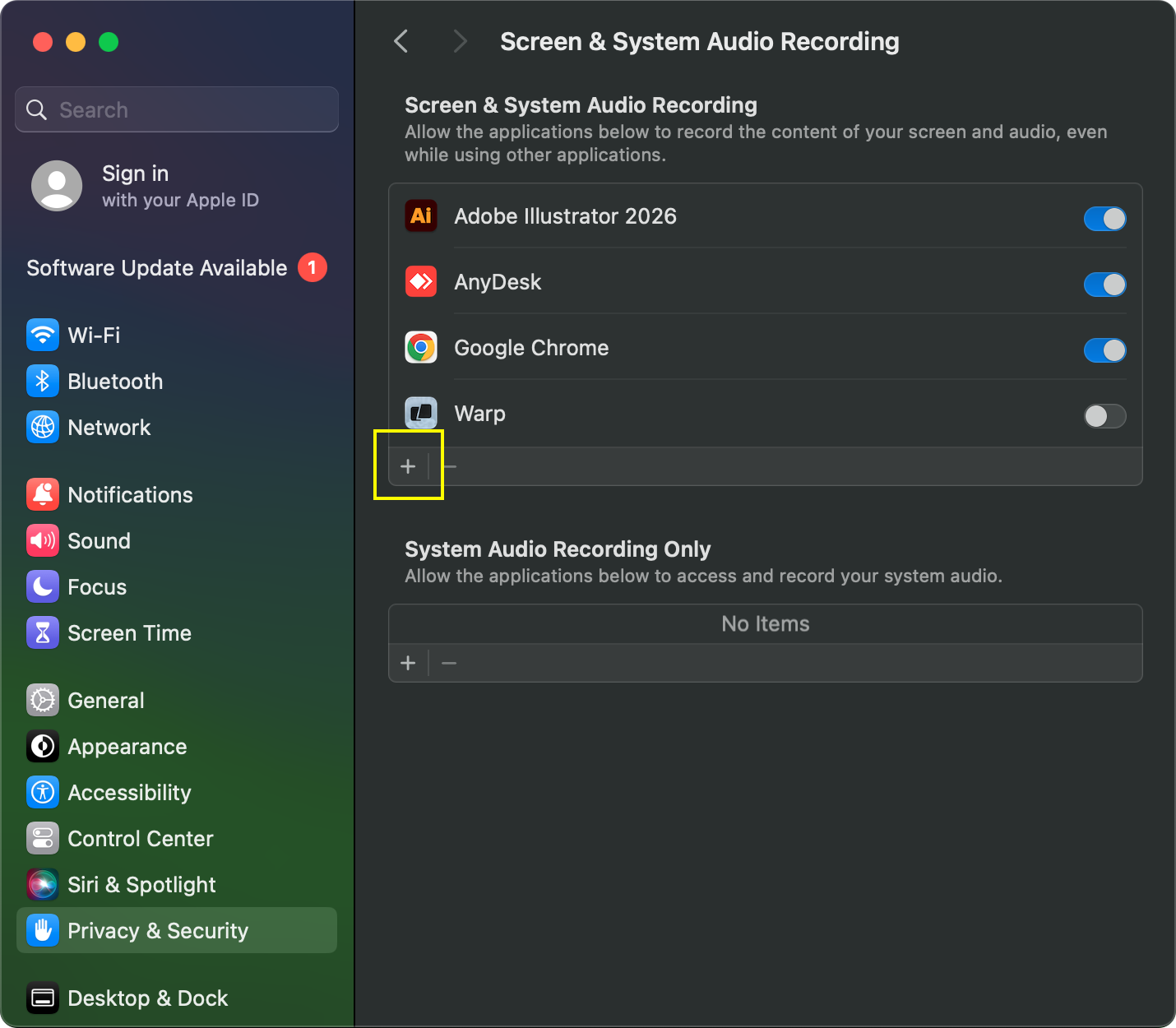Click the Notifications bell icon
Screen dimensions: 1176x1028
[43, 494]
